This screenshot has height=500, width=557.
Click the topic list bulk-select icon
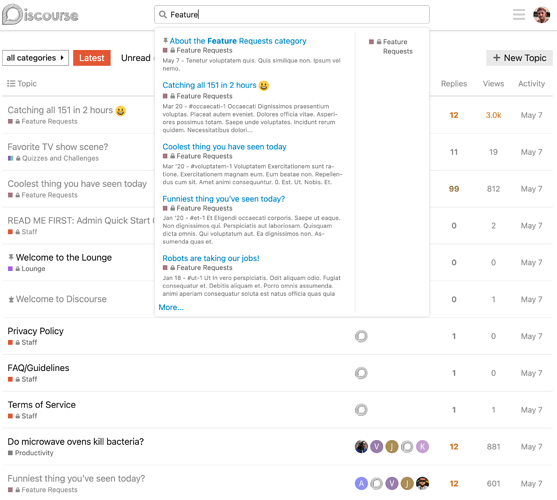(11, 83)
